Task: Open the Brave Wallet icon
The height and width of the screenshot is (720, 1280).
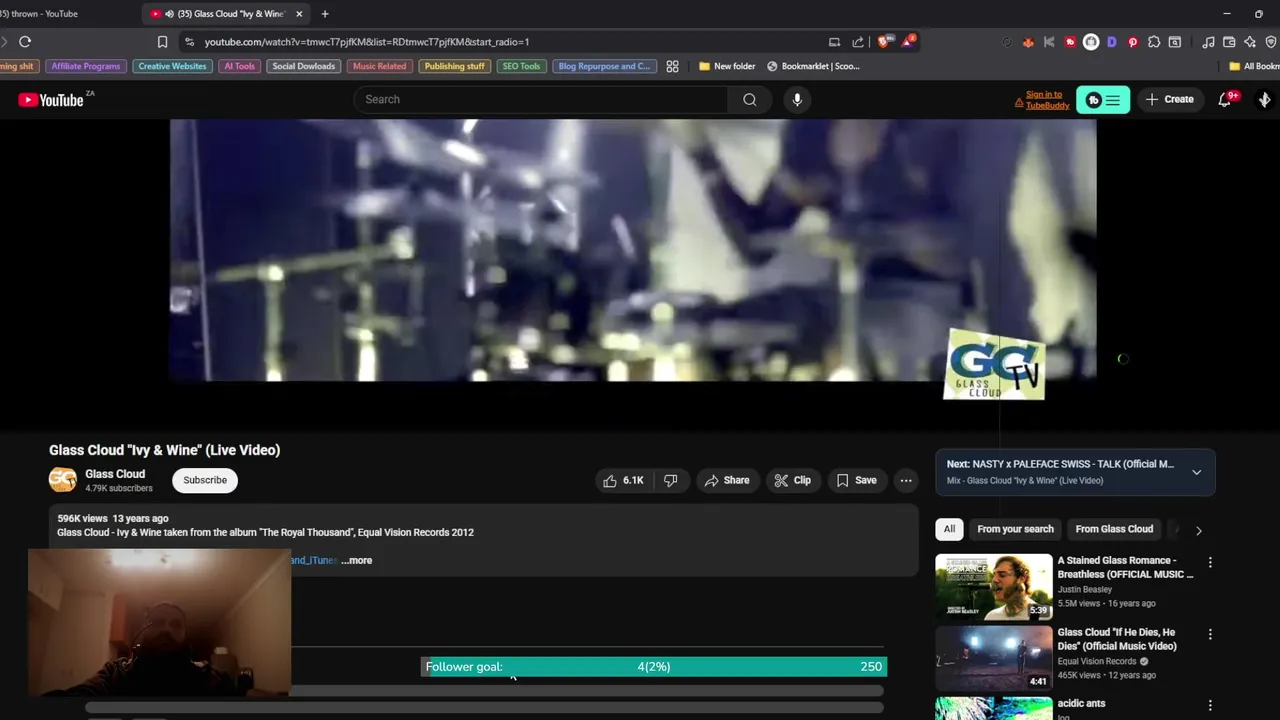Action: [x=1229, y=42]
